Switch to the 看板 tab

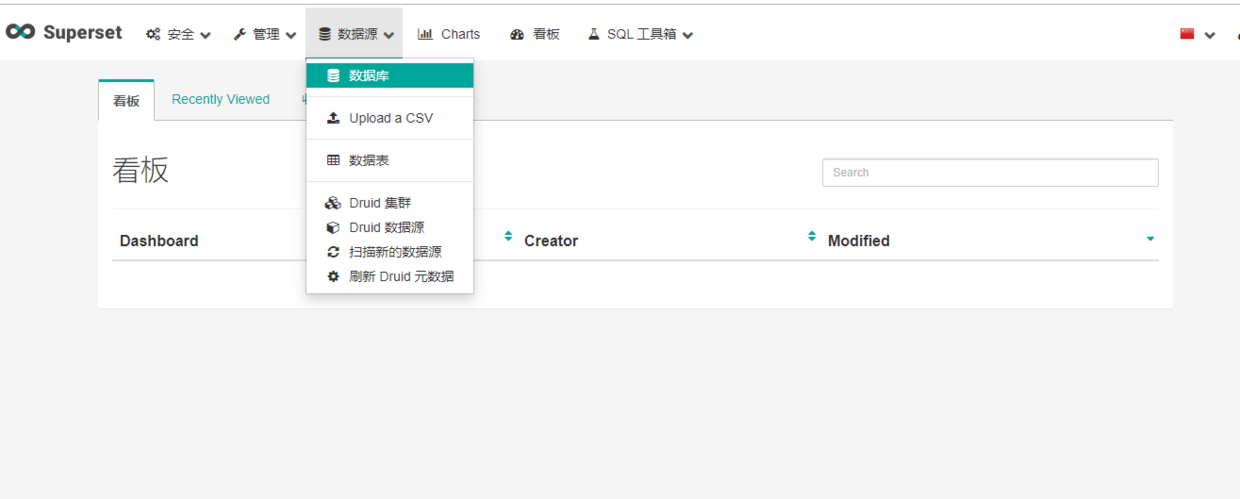(x=126, y=100)
